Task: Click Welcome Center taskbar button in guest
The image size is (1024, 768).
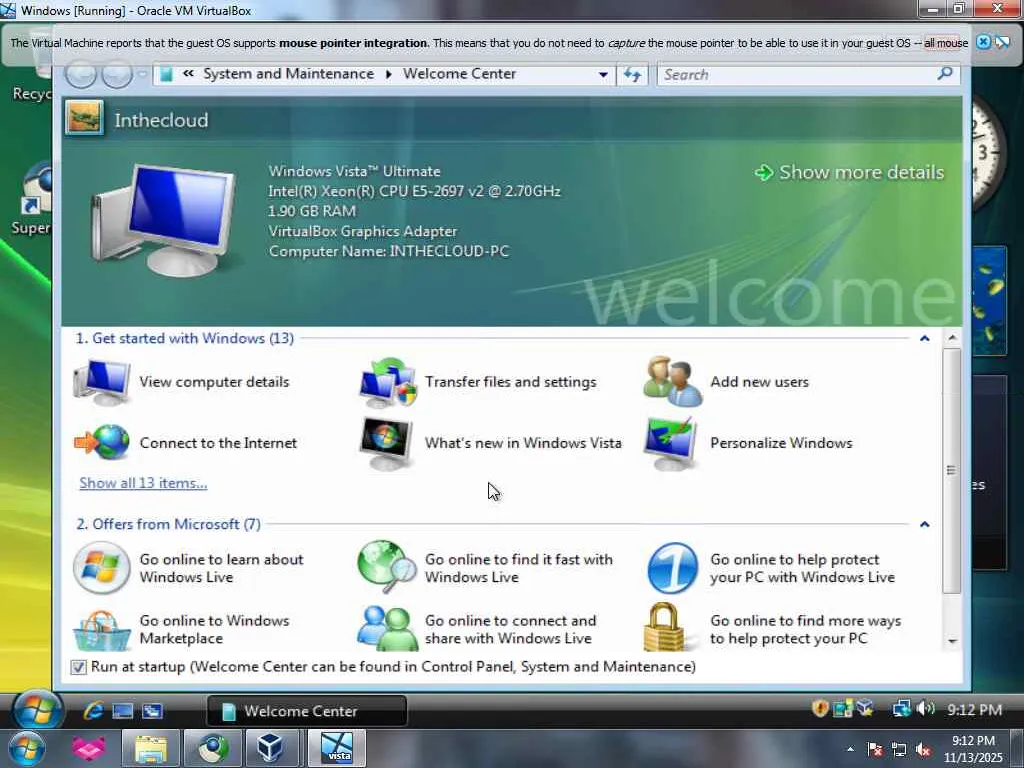Action: pyautogui.click(x=306, y=711)
